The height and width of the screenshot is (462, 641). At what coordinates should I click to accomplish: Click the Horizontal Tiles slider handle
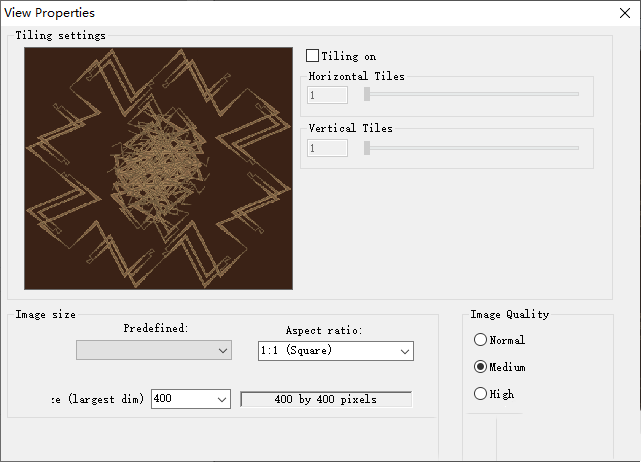pos(367,94)
